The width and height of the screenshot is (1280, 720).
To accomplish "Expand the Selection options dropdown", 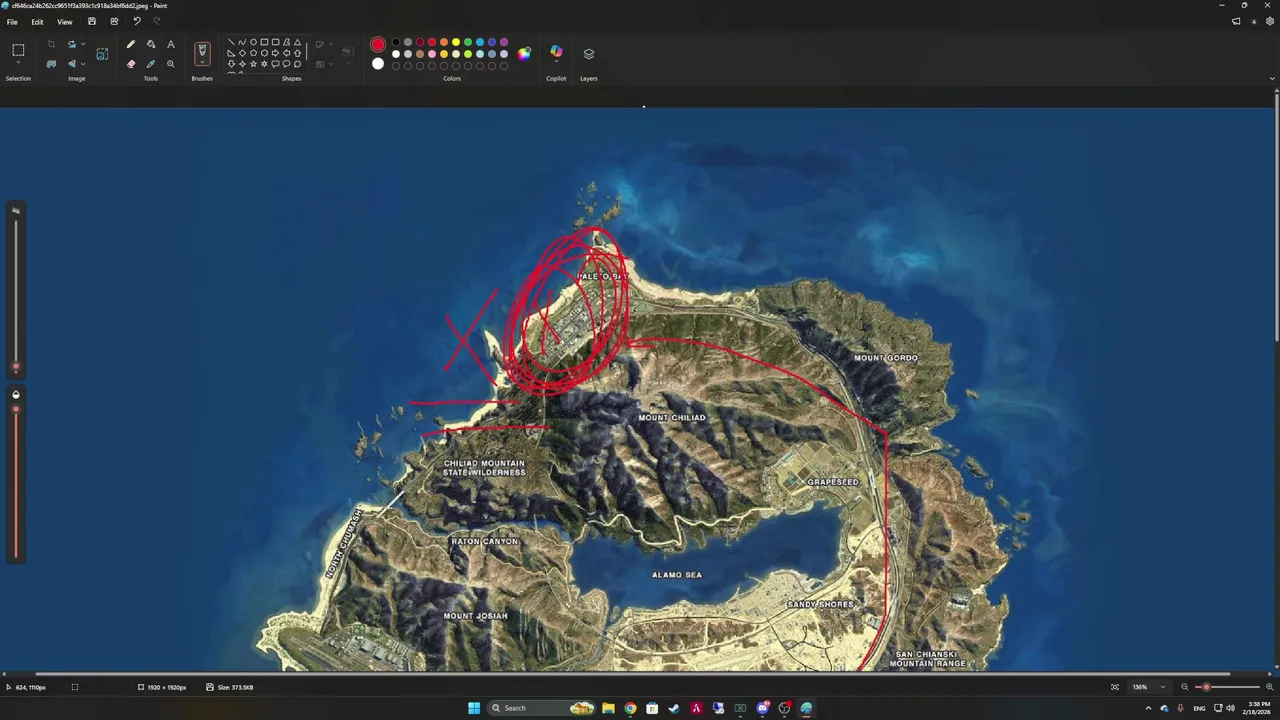I will (x=18, y=64).
